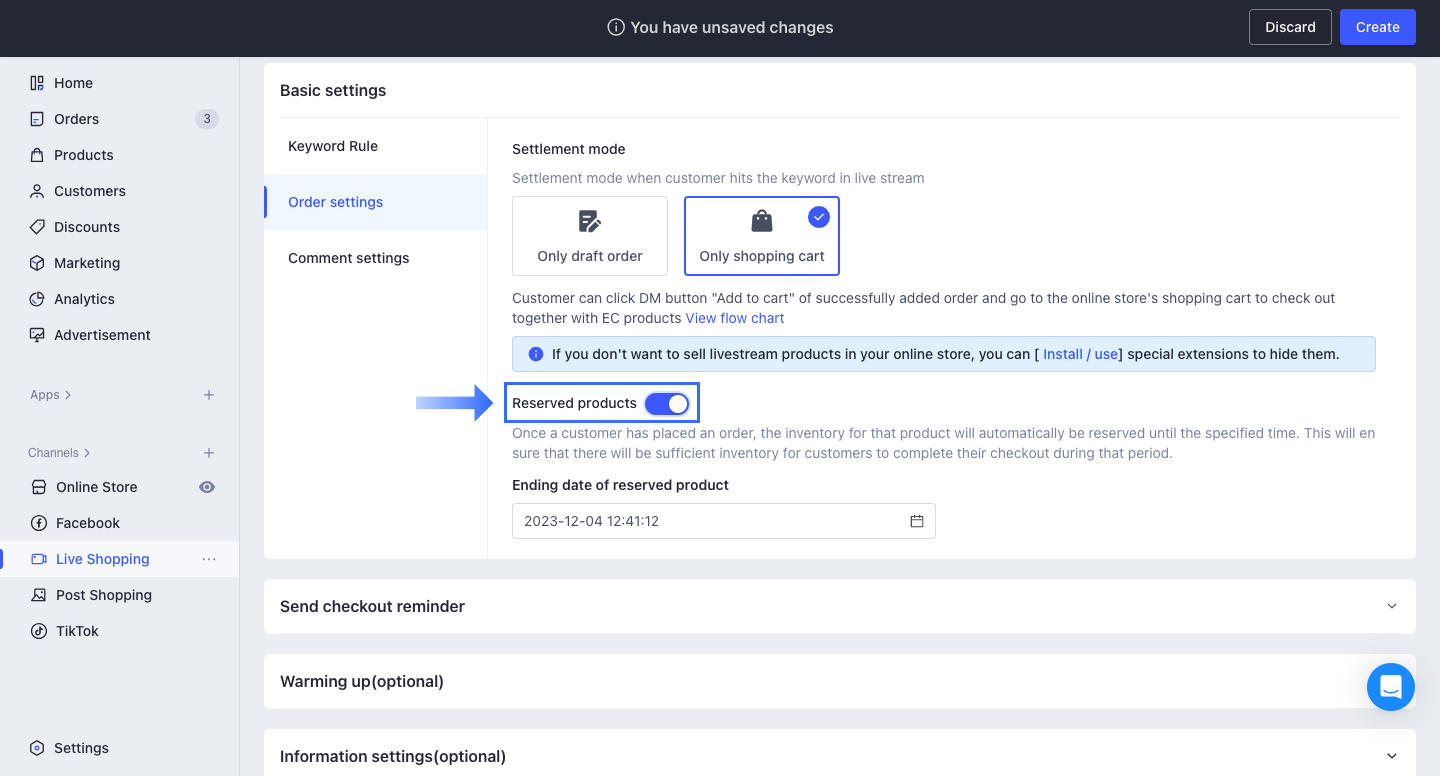This screenshot has height=776, width=1440.
Task: Open the Comment settings tab
Action: pyautogui.click(x=349, y=258)
